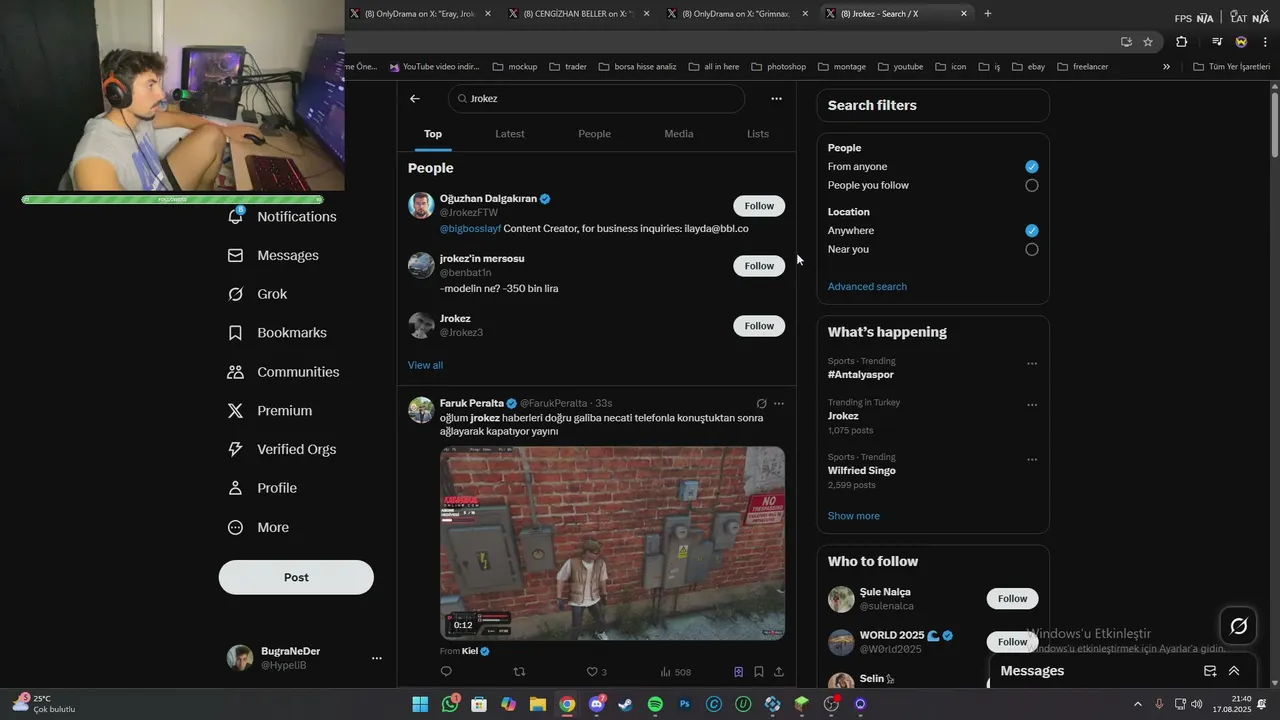This screenshot has height=720, width=1280.
Task: Follow Şule Nalça
Action: [x=1012, y=599]
